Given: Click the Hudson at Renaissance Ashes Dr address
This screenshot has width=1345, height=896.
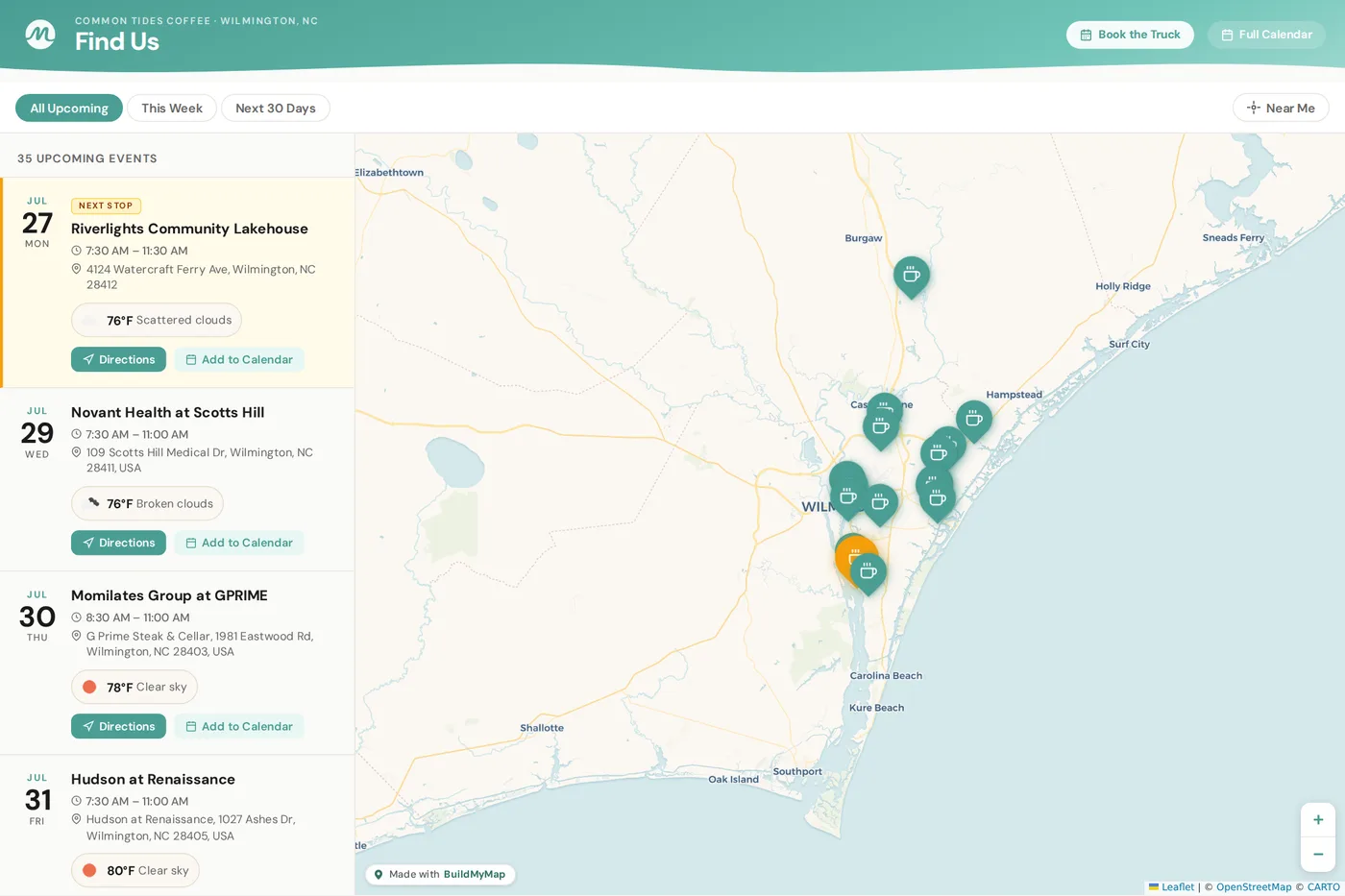Looking at the screenshot, I should click(x=191, y=827).
